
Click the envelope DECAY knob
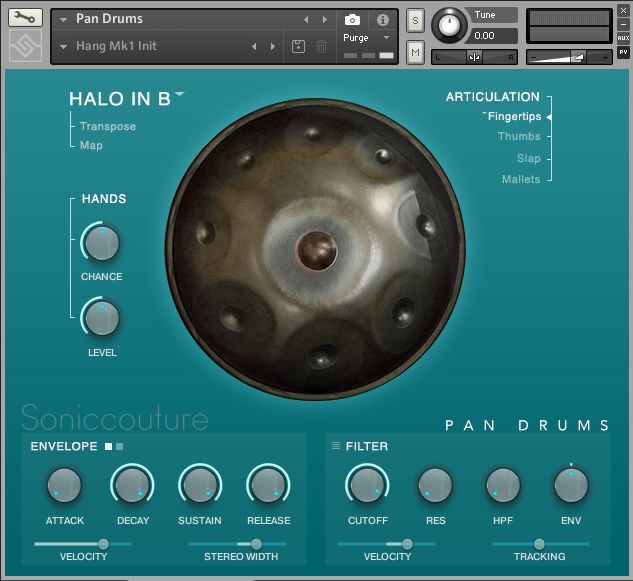coord(132,485)
